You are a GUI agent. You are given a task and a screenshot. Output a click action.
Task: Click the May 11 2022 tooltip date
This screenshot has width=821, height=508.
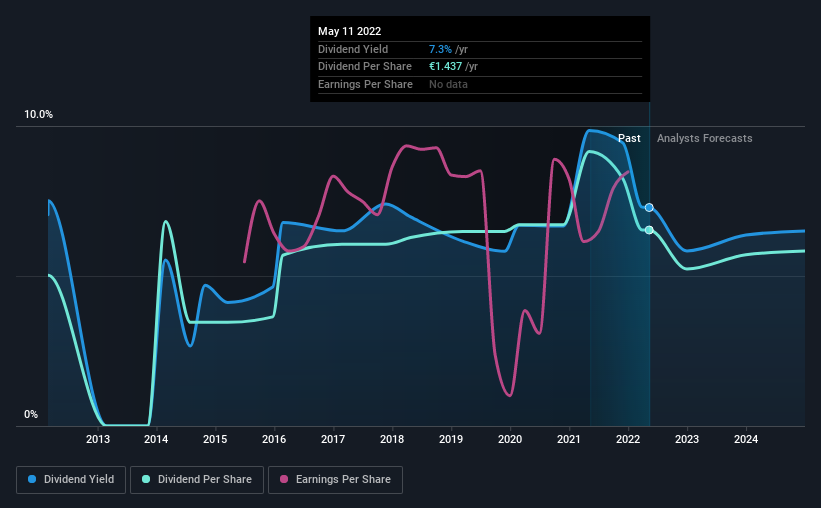[350, 31]
